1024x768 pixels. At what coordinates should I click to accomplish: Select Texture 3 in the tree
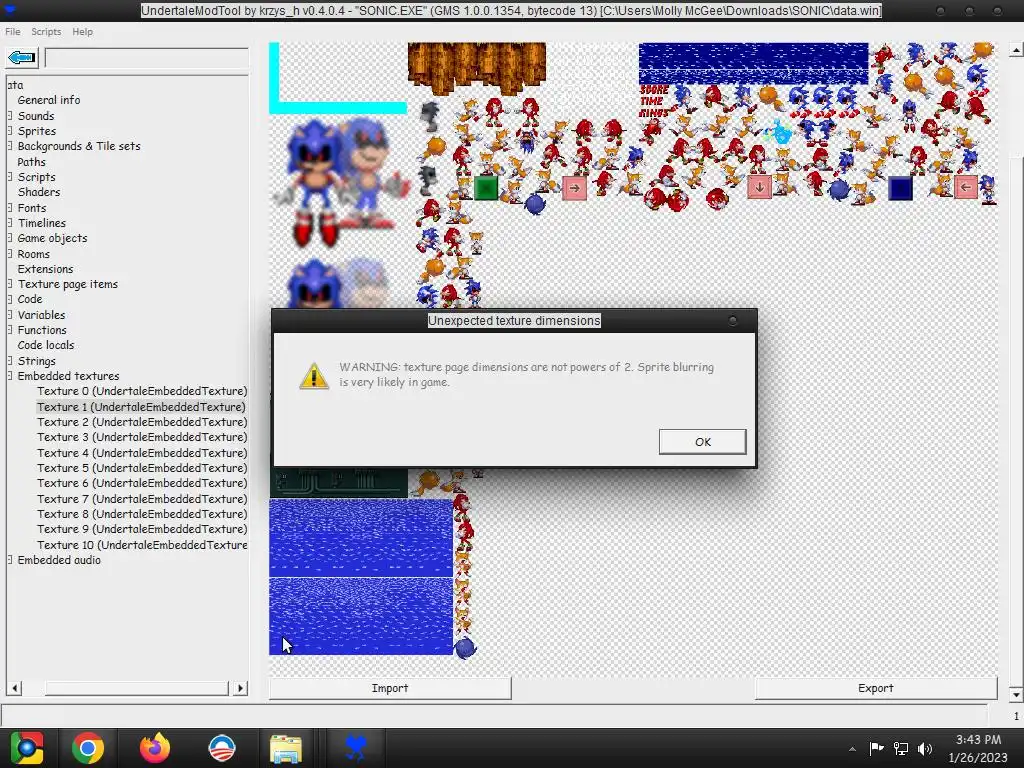click(x=142, y=437)
